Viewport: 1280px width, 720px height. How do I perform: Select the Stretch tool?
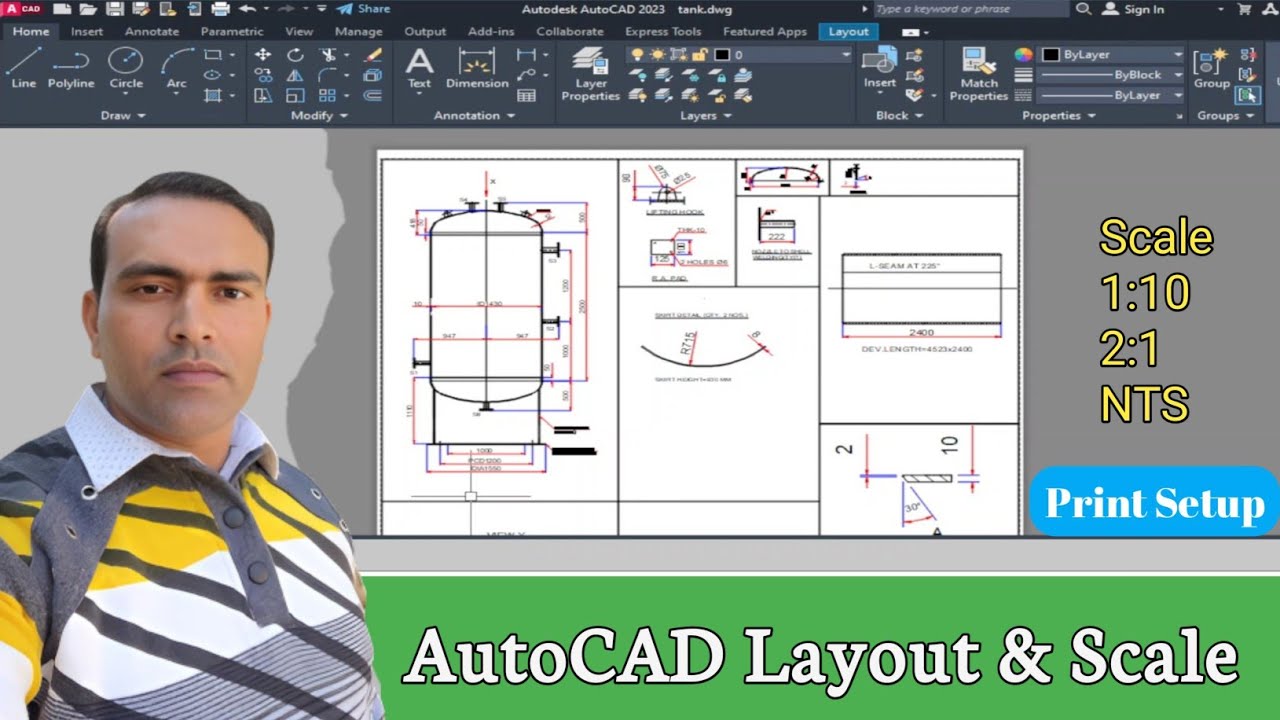263,95
